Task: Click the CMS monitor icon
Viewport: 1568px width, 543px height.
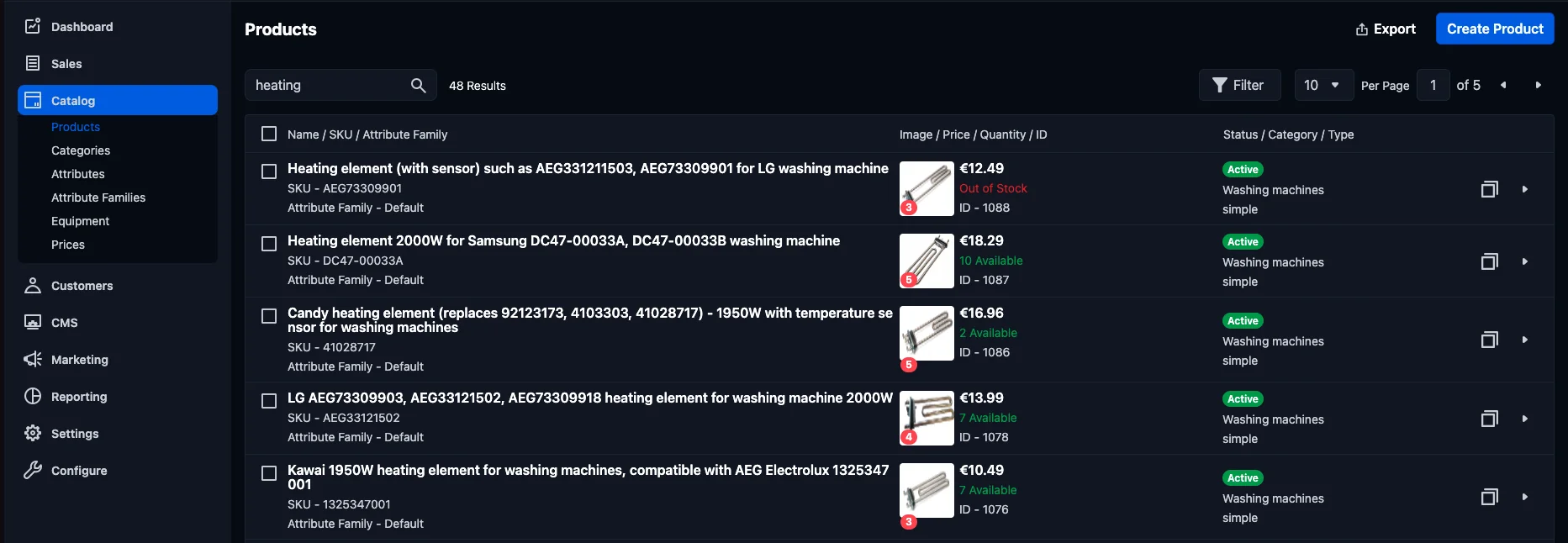Action: point(33,322)
